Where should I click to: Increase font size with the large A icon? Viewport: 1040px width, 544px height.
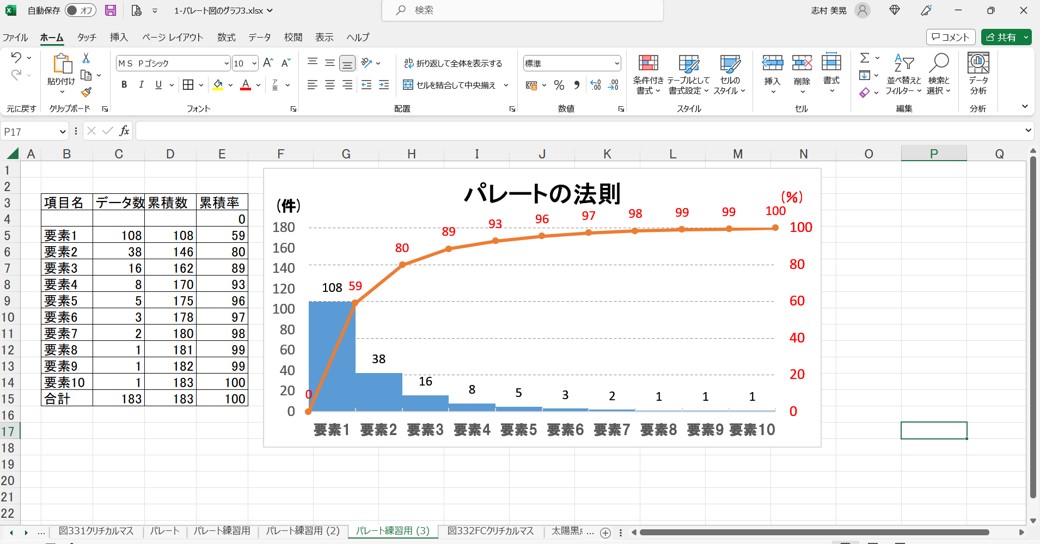[268, 63]
